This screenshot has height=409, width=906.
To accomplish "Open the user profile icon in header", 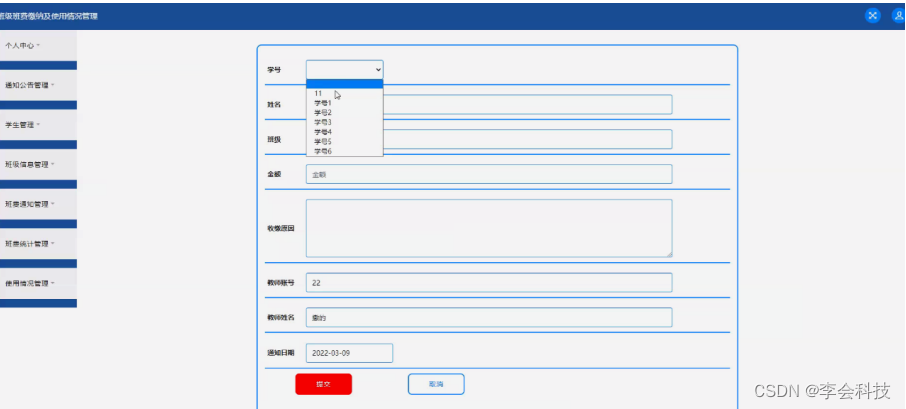I will pos(898,16).
